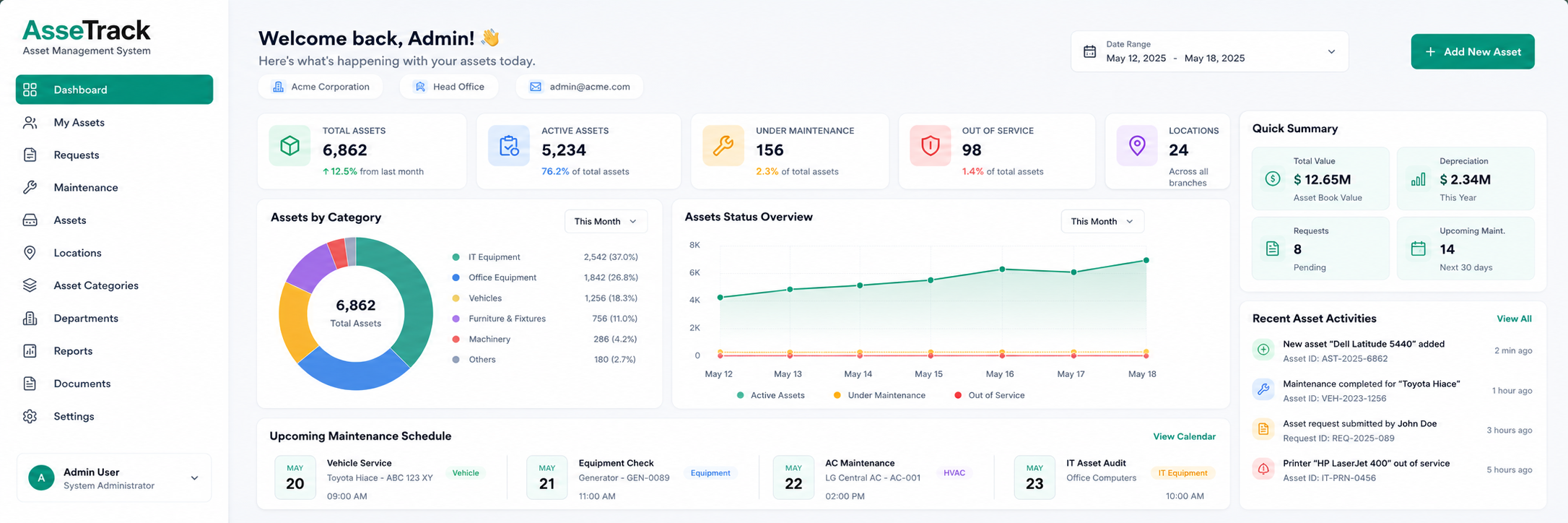Click the Documents file icon in sidebar

click(x=30, y=384)
